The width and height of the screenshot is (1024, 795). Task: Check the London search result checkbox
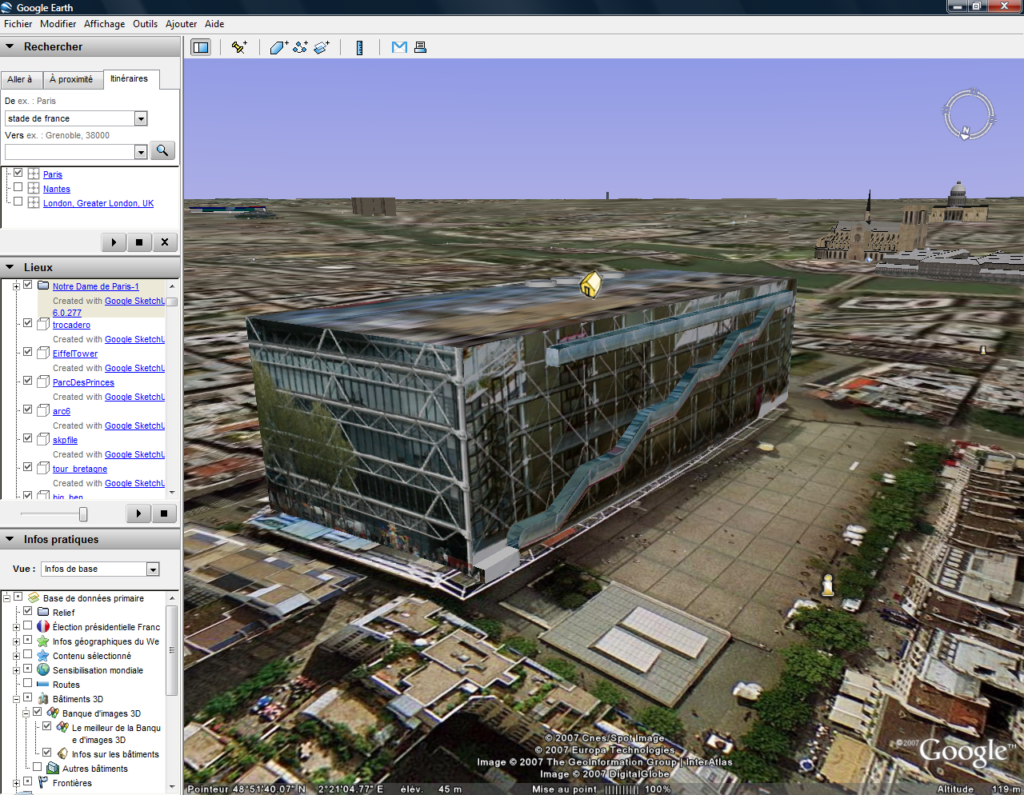point(18,202)
